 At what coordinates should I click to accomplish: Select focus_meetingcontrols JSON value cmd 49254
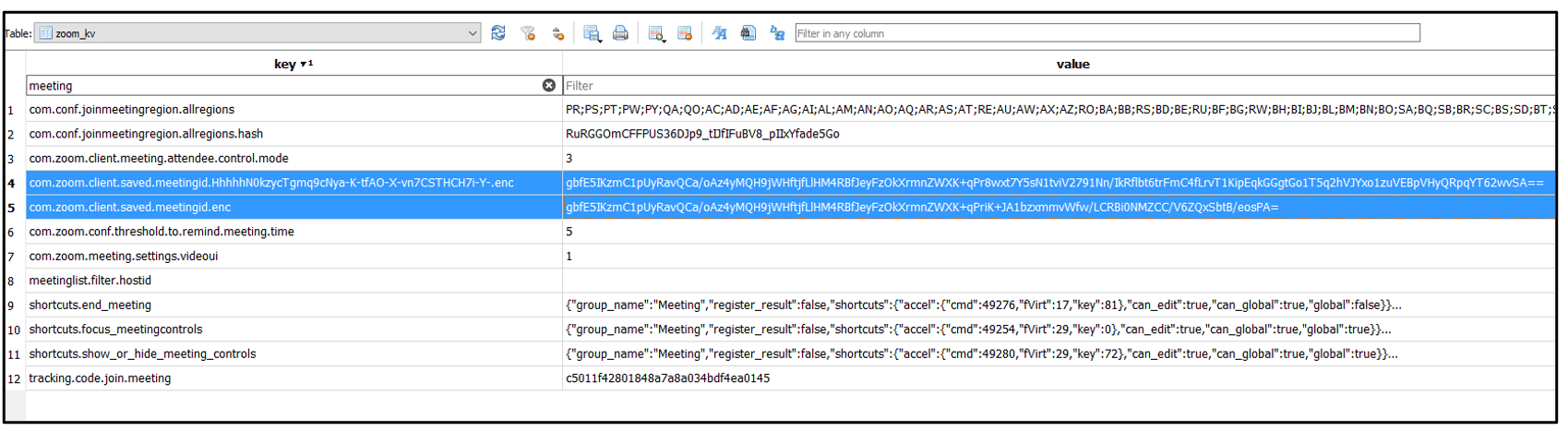[x=1059, y=329]
